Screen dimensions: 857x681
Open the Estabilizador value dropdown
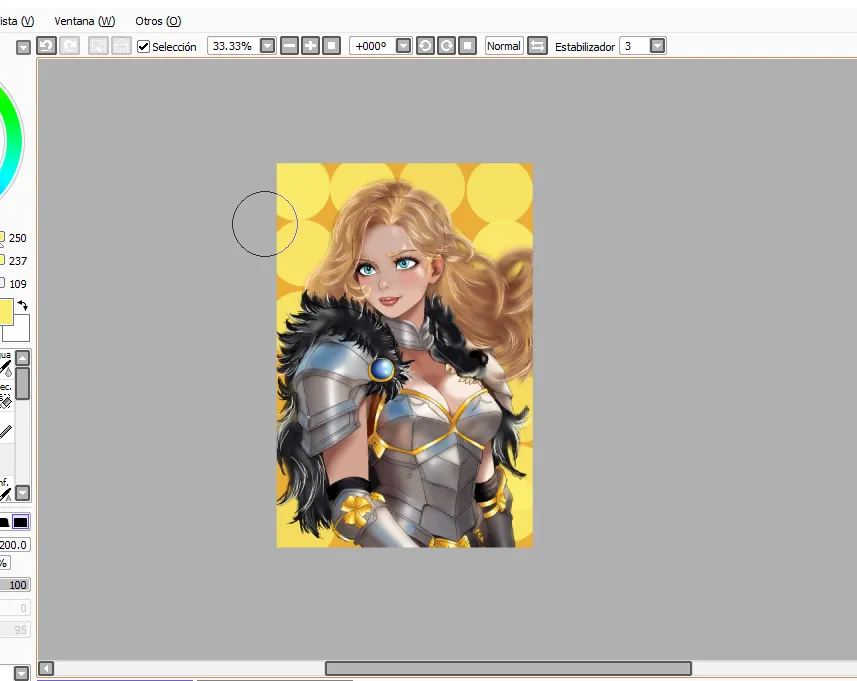tap(658, 46)
